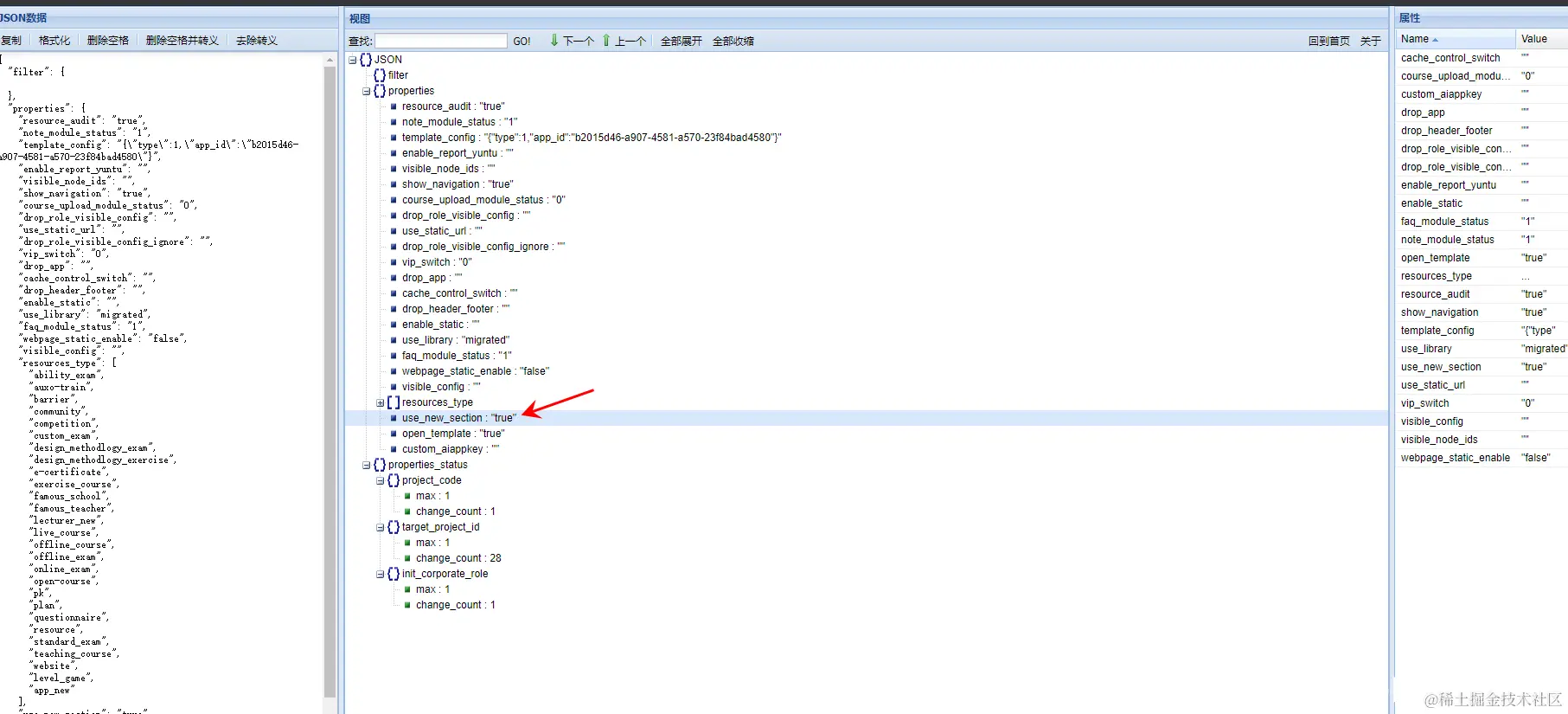
Task: Click "questionnaire" in the JSON text
Action: pos(69,617)
